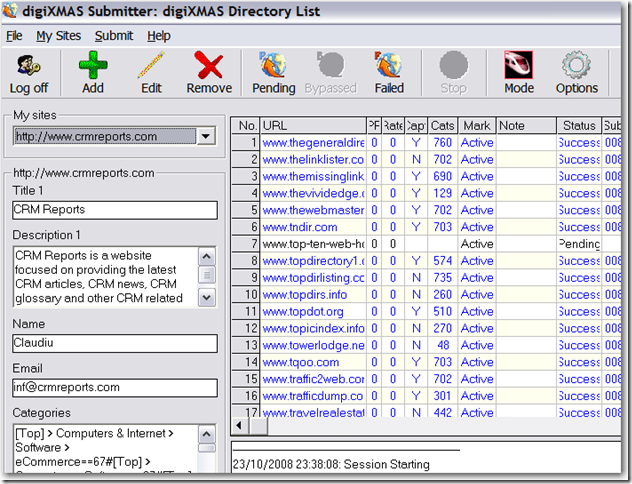Sort by the Status column header
Image resolution: width=632 pixels, height=484 pixels.
579,126
